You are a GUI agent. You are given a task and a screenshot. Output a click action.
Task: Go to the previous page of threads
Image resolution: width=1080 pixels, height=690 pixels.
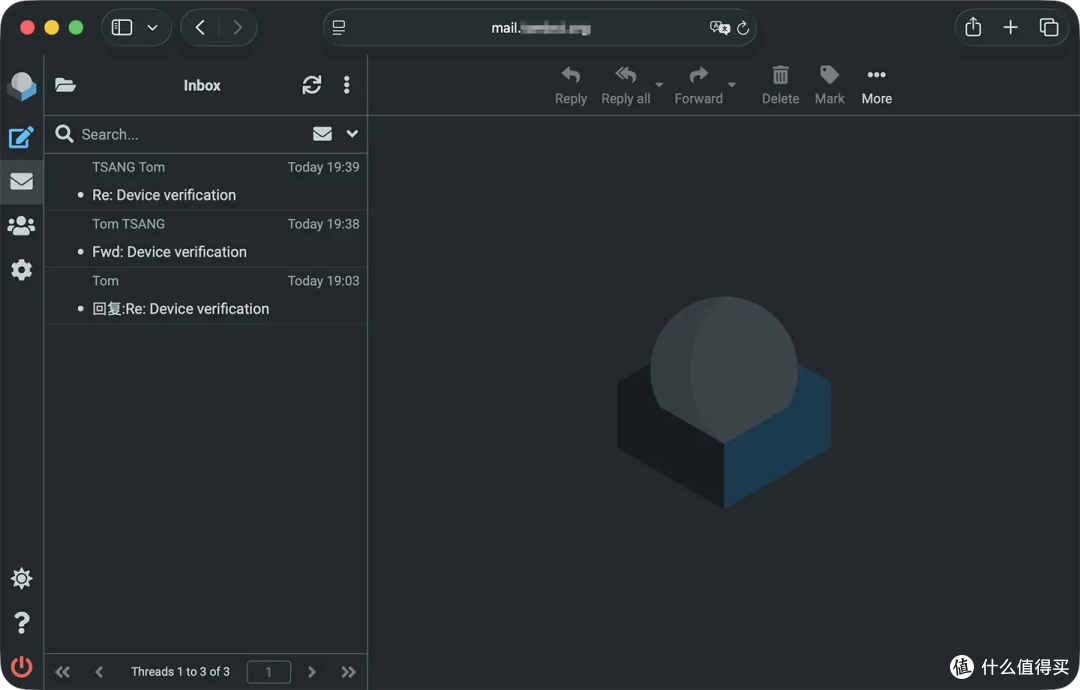pos(99,672)
